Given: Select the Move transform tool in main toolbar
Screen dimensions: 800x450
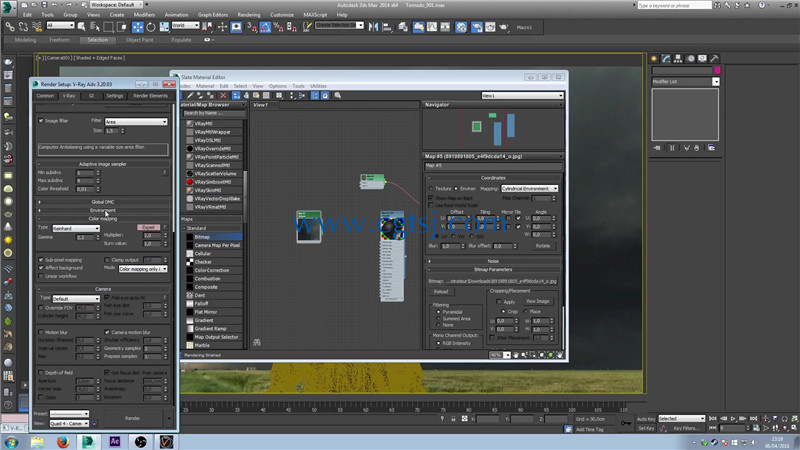Looking at the screenshot, I should 137,27.
